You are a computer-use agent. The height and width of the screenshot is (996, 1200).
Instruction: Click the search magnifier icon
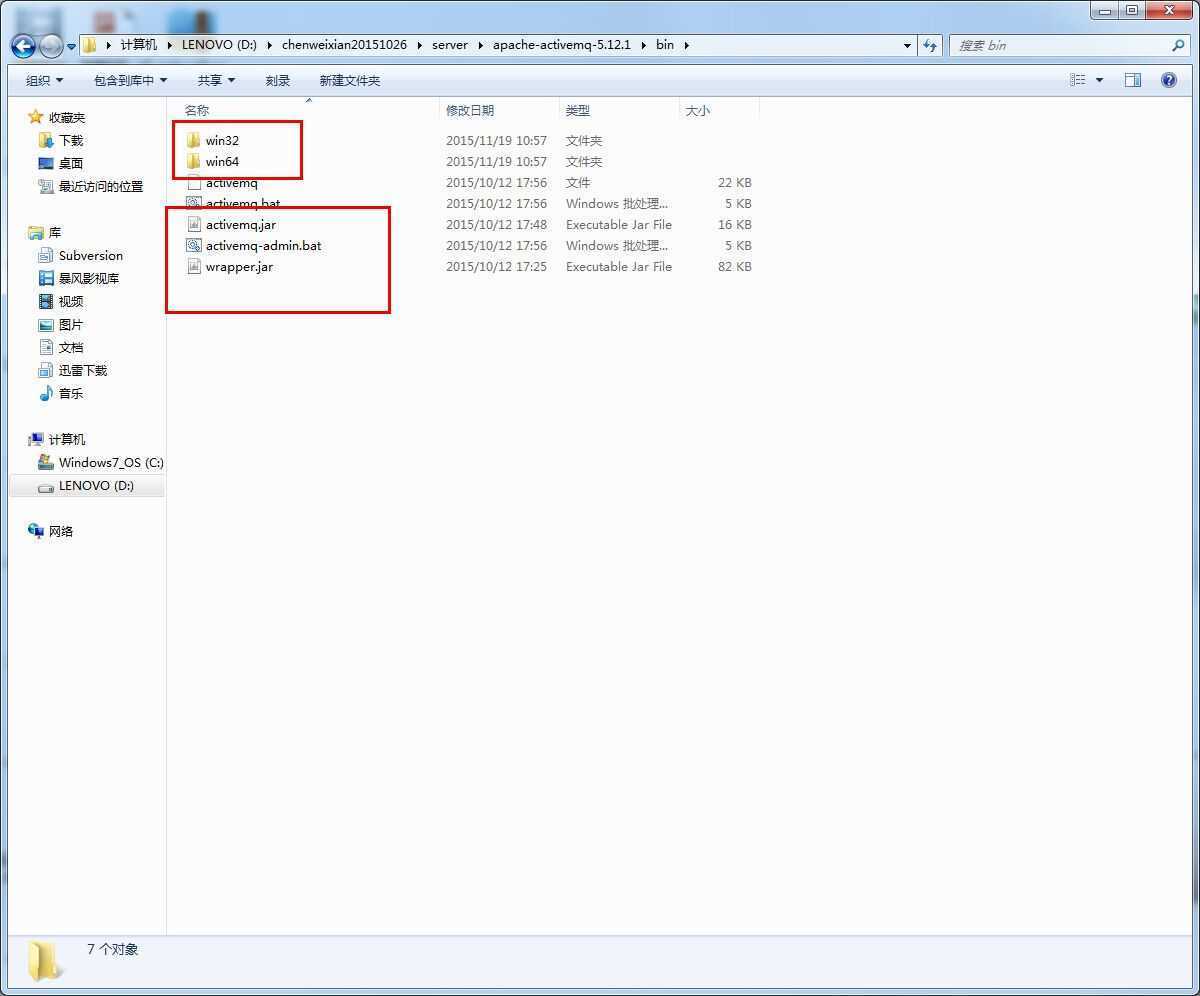pos(1178,45)
